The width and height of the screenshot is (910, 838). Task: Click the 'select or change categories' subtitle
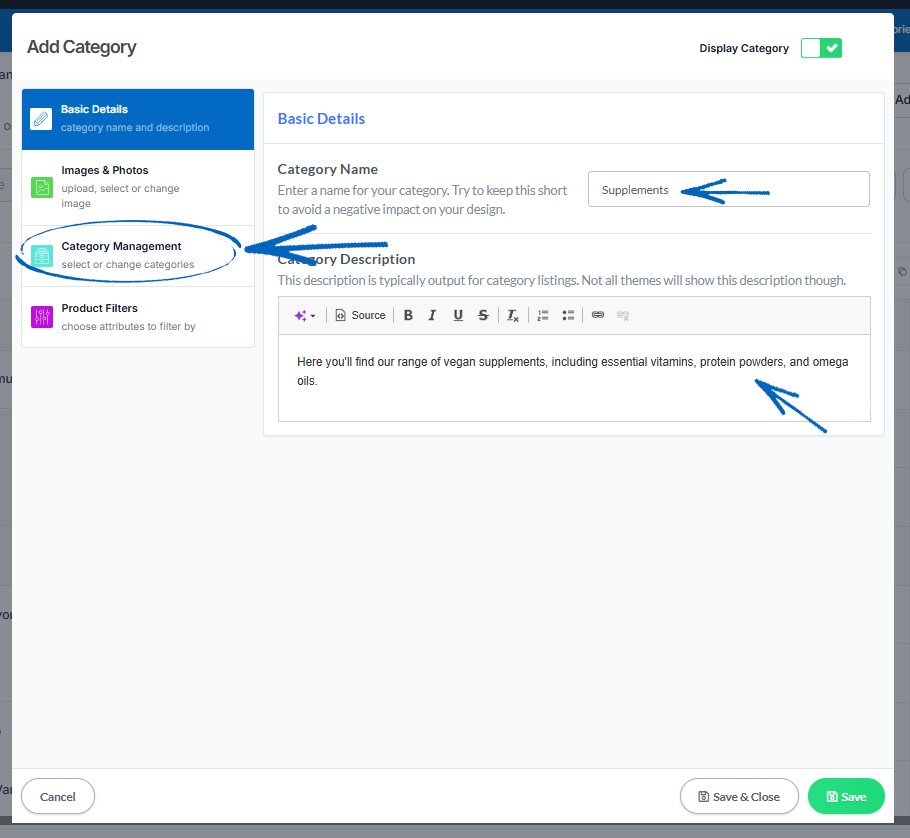128,265
